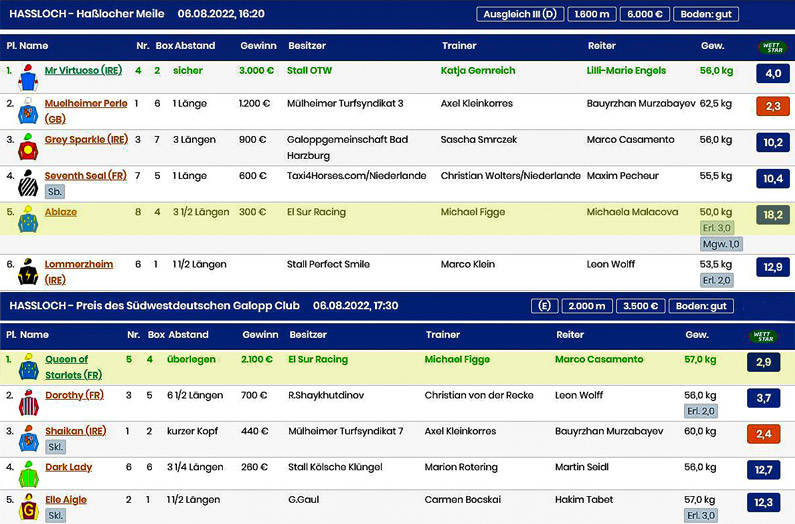795x524 pixels.
Task: Open Seventh Seal (FR) horse link
Action: pyautogui.click(x=85, y=176)
